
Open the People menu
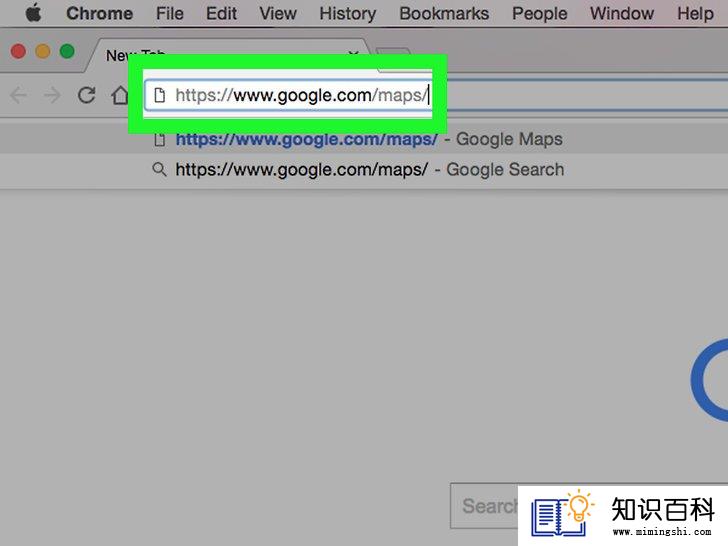540,13
